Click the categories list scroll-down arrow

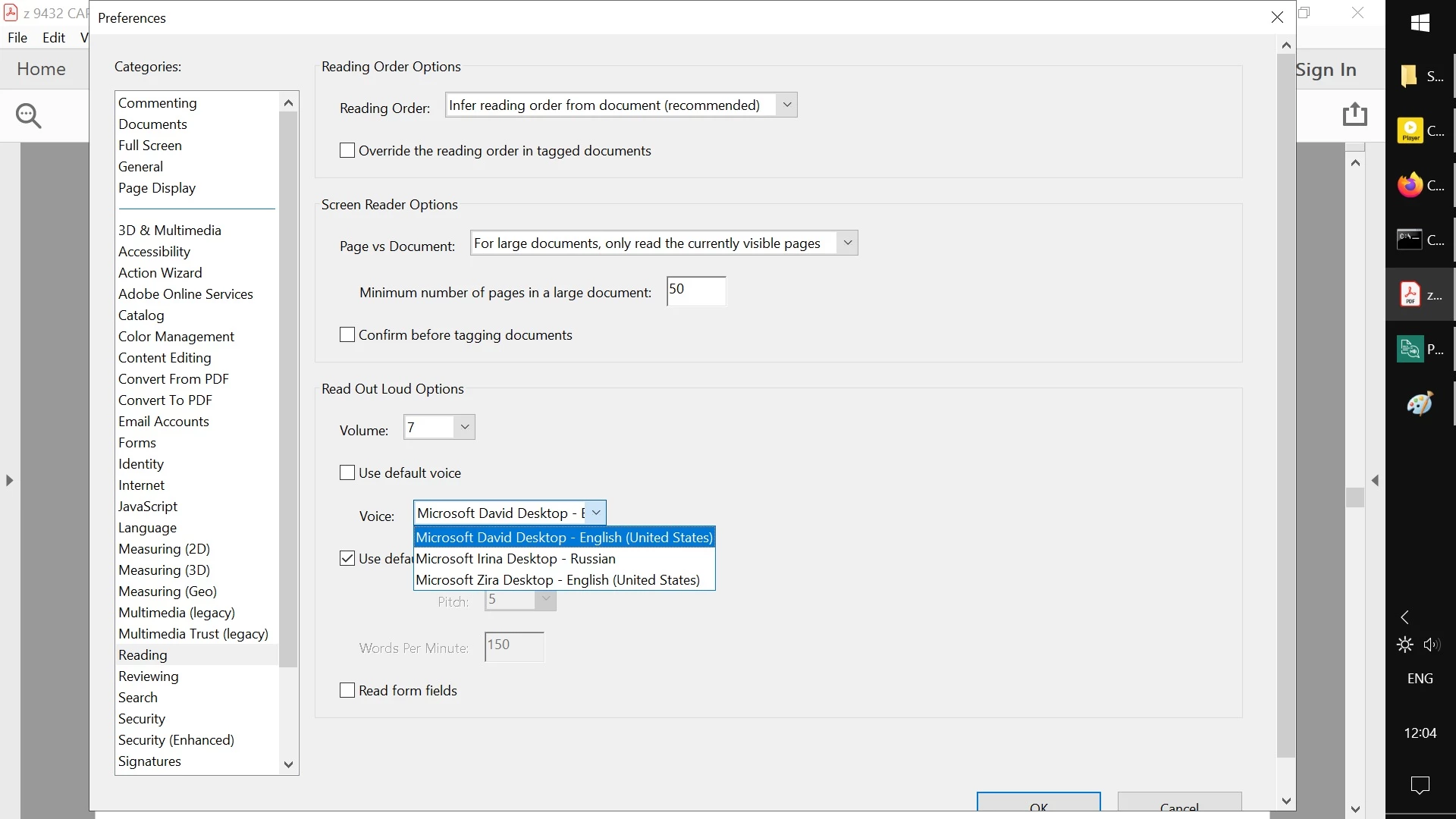(x=288, y=764)
